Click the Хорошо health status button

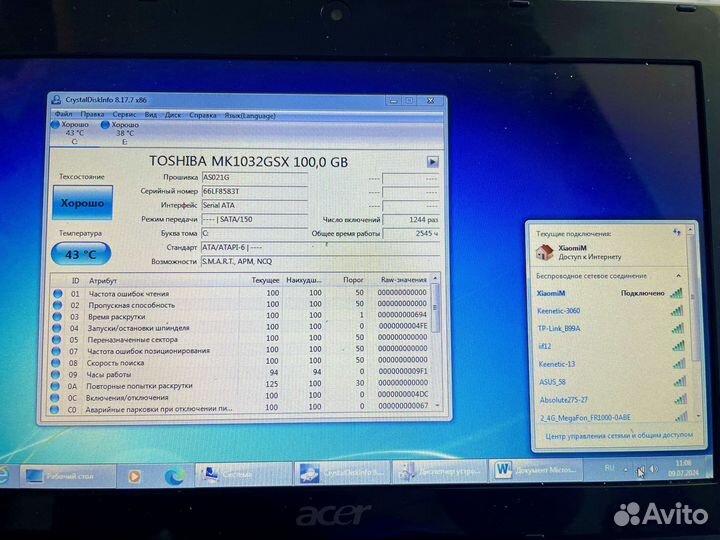coord(83,202)
